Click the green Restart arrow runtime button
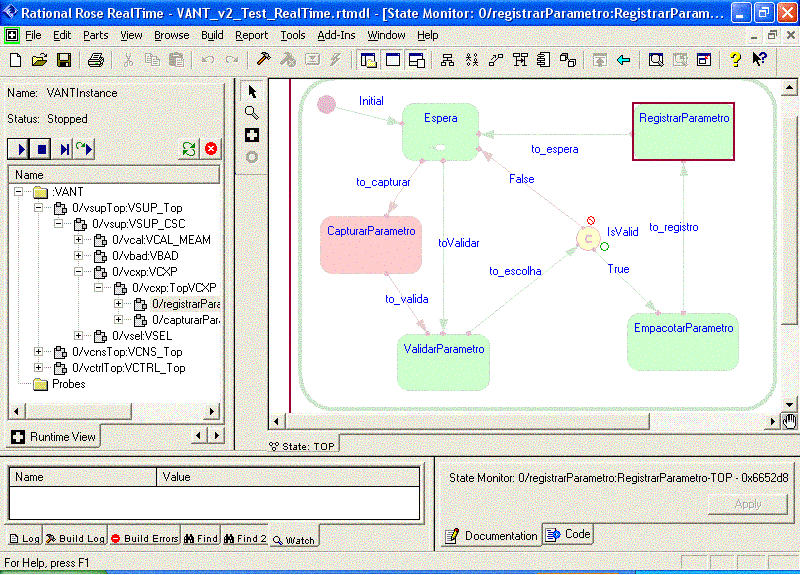The image size is (802, 575). tap(84, 149)
